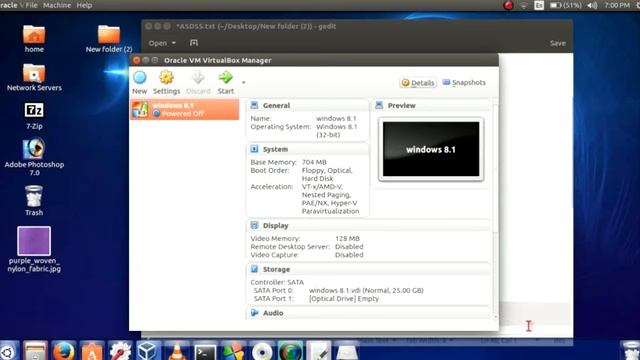
Task: Launch Firefox from the dock
Action: (x=64, y=351)
